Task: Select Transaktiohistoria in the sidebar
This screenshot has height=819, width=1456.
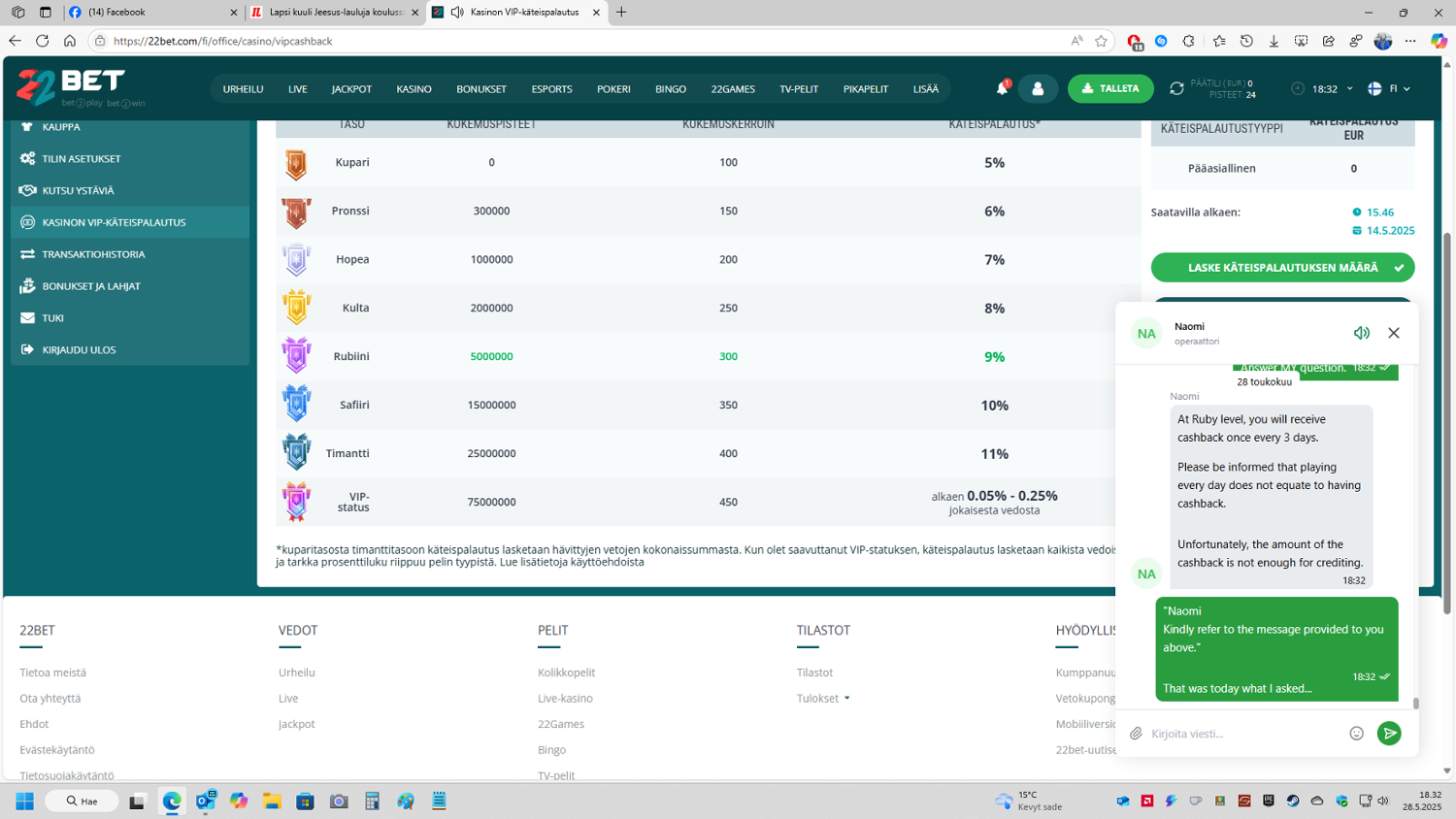Action: [93, 254]
